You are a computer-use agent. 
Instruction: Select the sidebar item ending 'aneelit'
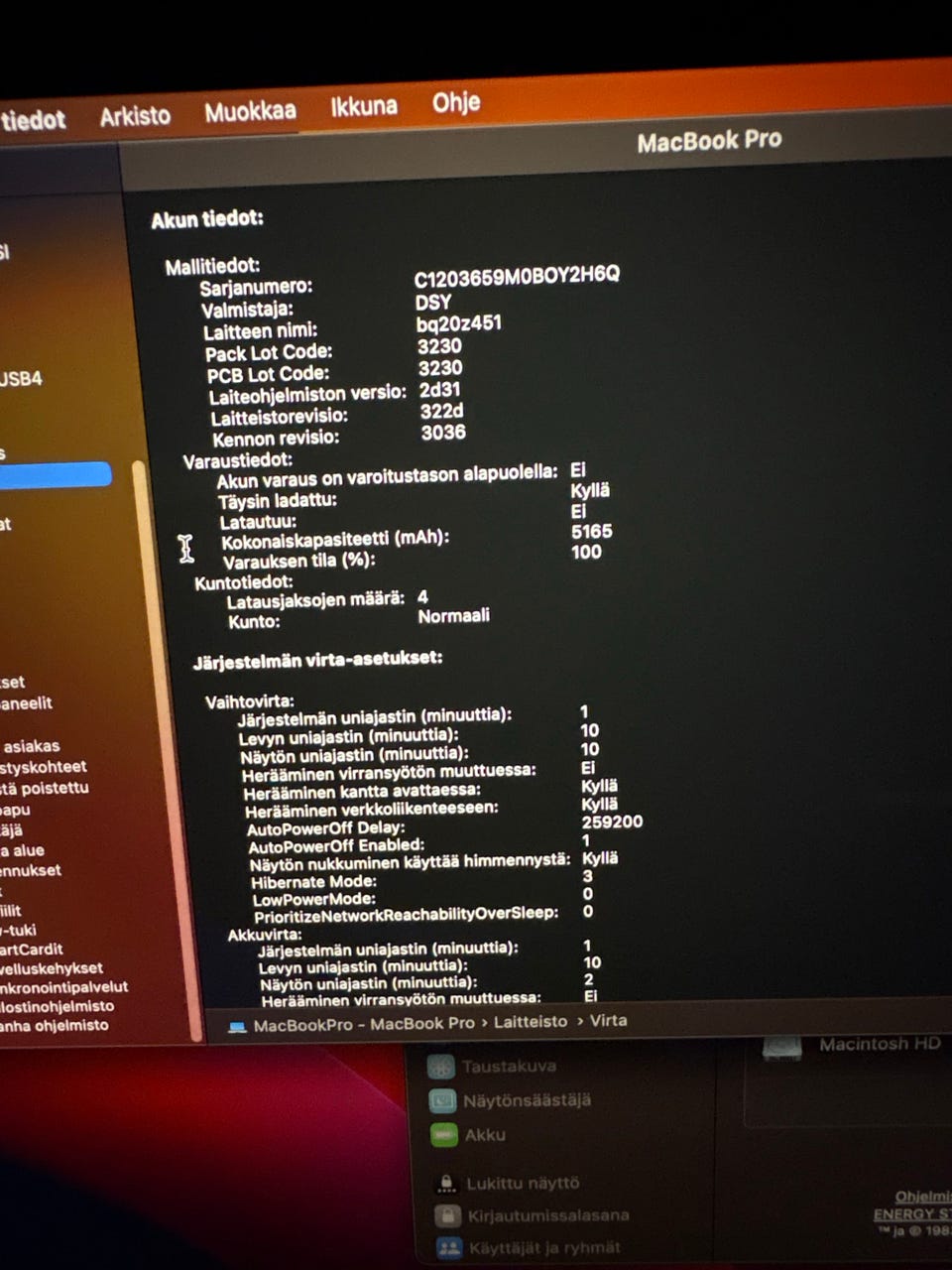tap(27, 703)
